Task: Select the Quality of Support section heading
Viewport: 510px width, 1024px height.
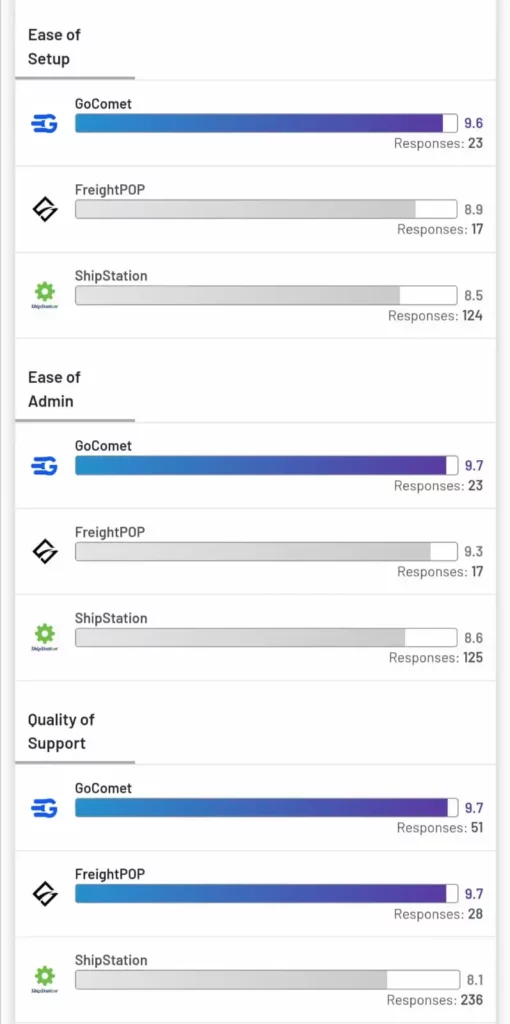Action: (61, 731)
